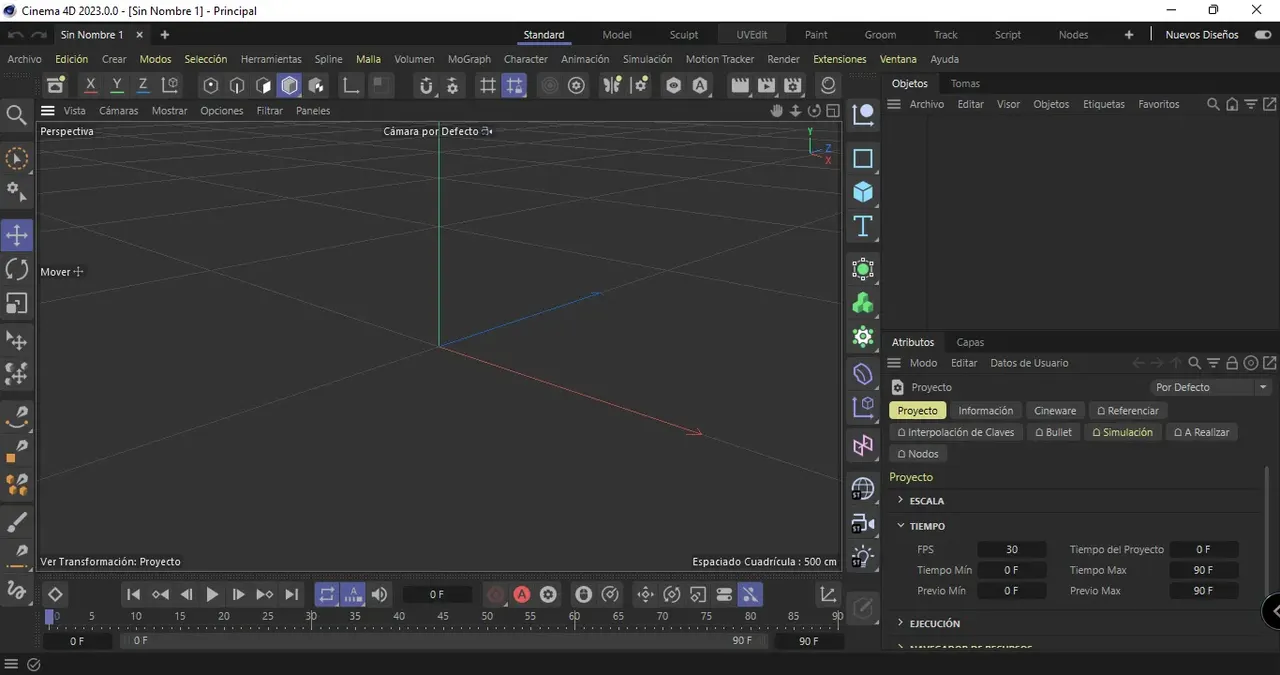Toggle Z axis lock
The image size is (1280, 675).
143,86
